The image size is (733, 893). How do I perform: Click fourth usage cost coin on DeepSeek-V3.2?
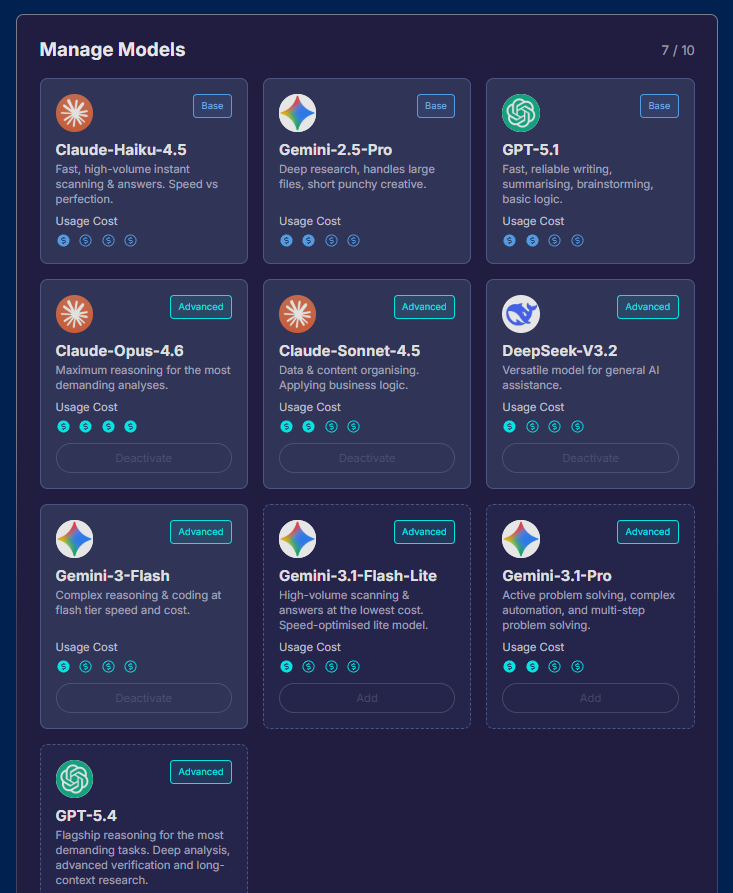pos(578,427)
